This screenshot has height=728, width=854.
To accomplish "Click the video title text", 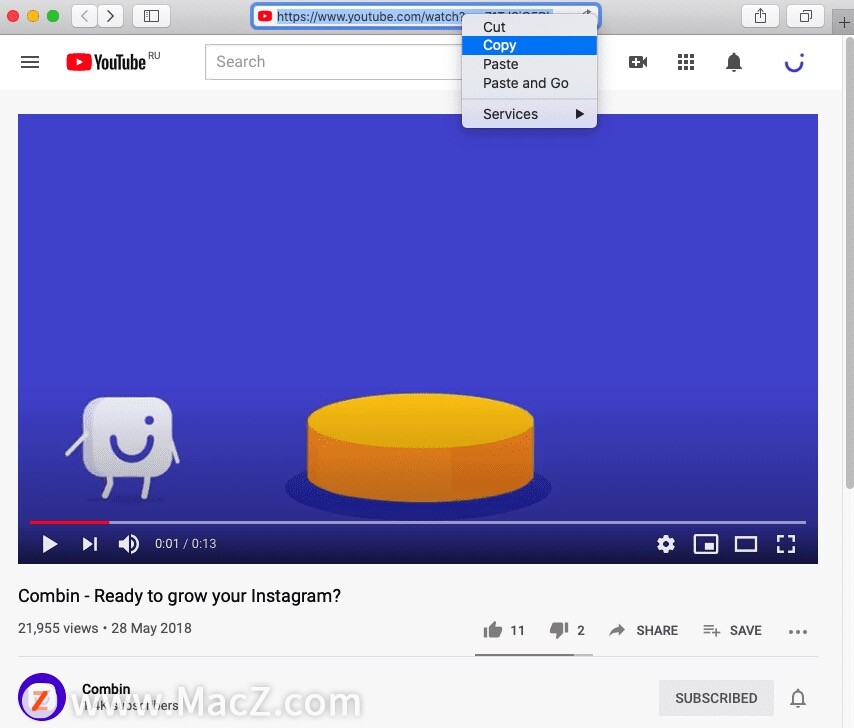I will point(180,596).
